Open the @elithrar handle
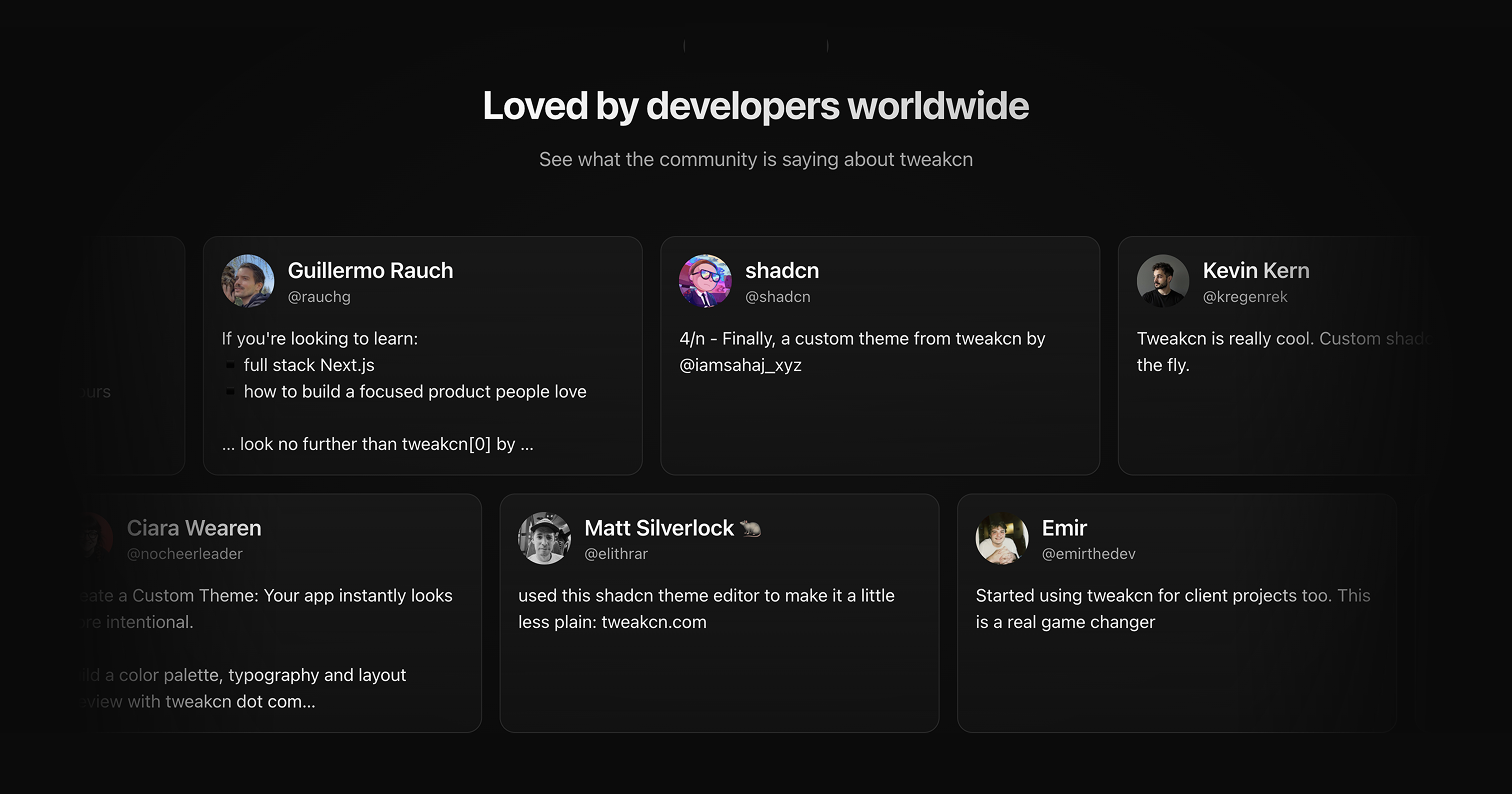The height and width of the screenshot is (794, 1512). (x=616, y=554)
